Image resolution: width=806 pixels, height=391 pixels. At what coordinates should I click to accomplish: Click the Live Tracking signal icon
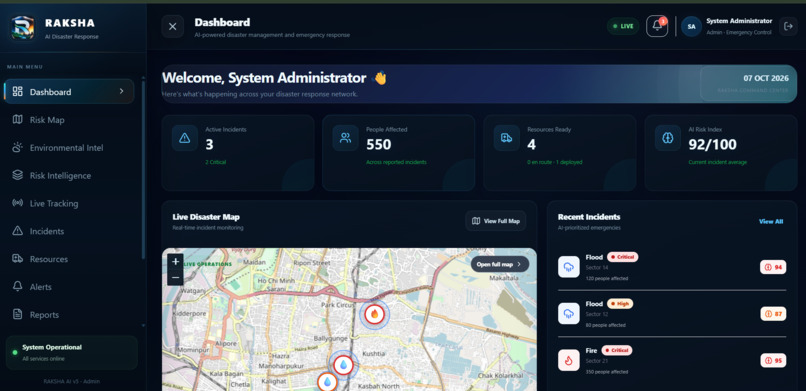[17, 203]
